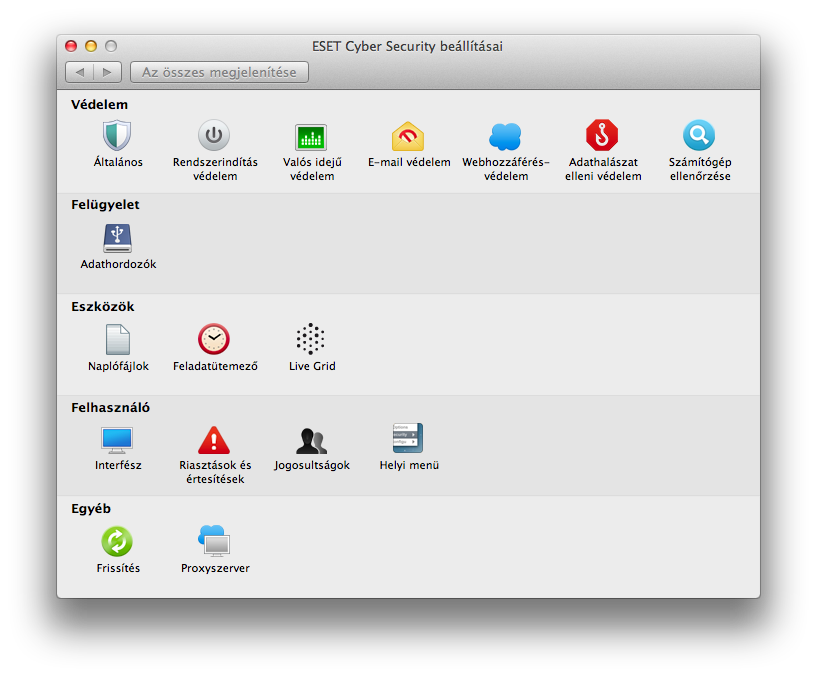Open Rendszerindítás védelem settings
The image size is (817, 677).
click(x=214, y=136)
